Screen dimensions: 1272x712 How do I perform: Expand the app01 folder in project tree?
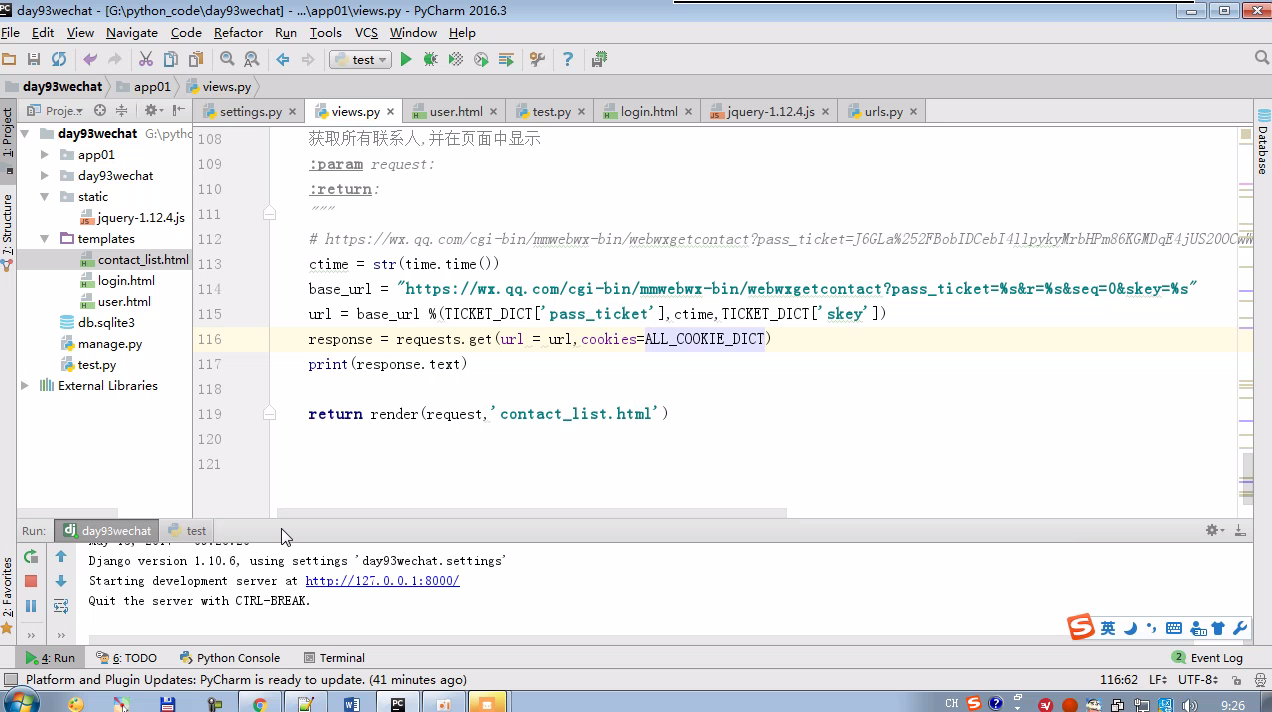45,155
